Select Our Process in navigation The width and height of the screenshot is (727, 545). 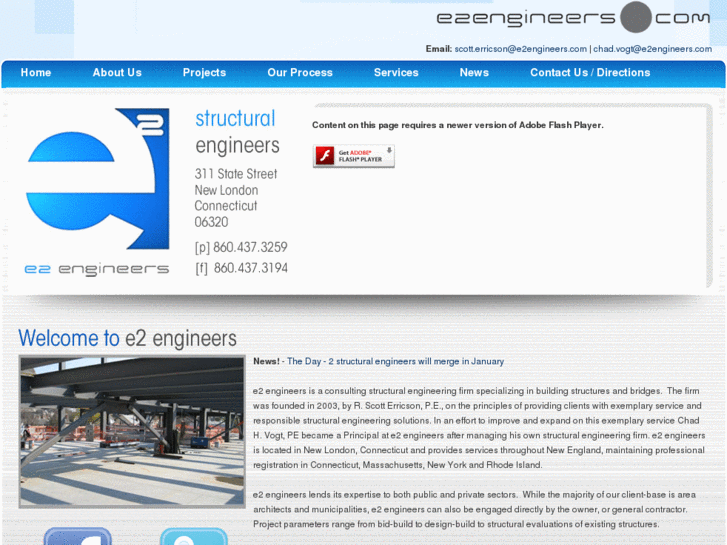click(x=300, y=73)
